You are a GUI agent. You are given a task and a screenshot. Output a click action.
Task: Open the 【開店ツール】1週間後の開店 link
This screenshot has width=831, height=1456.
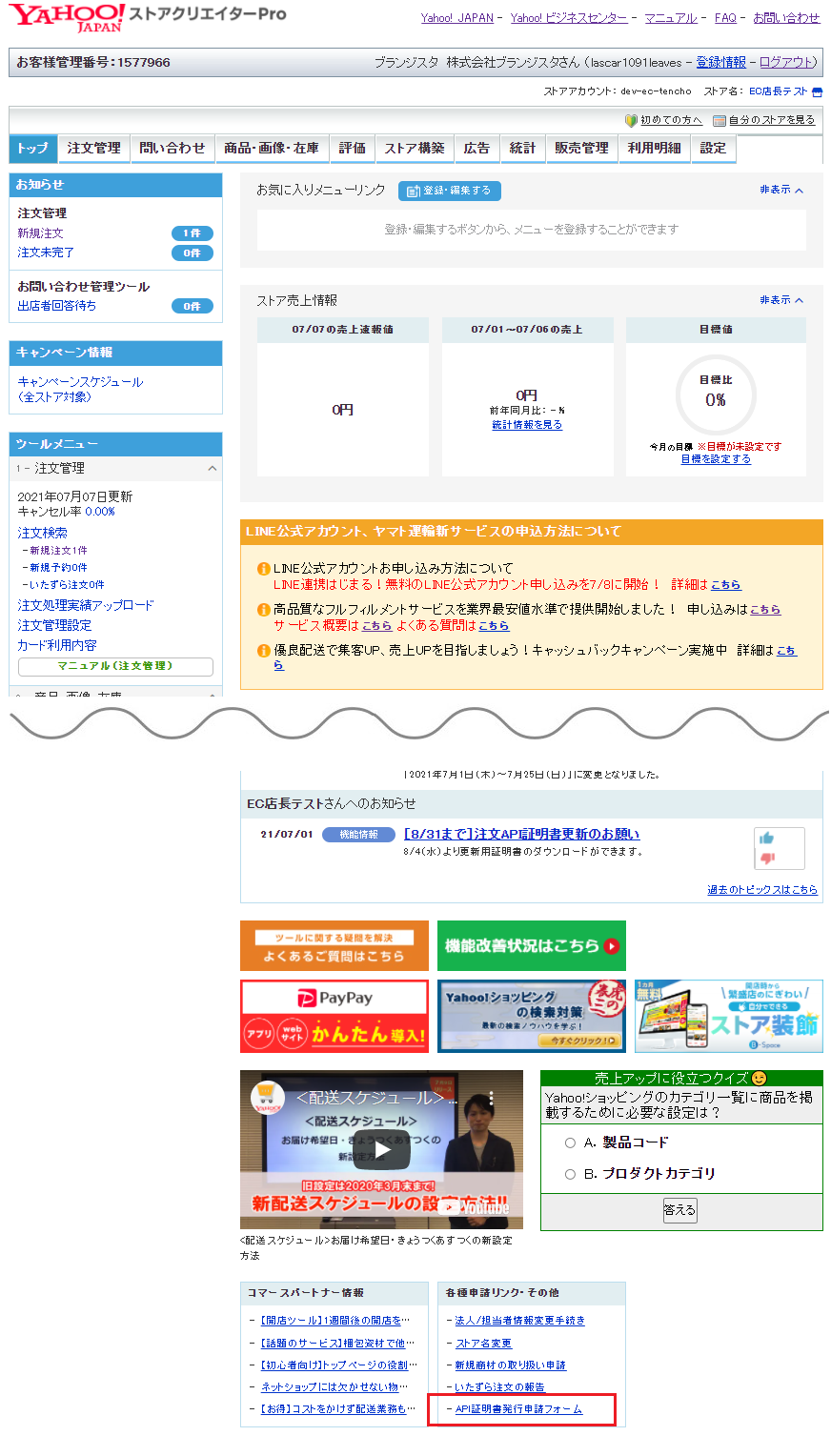[335, 1321]
